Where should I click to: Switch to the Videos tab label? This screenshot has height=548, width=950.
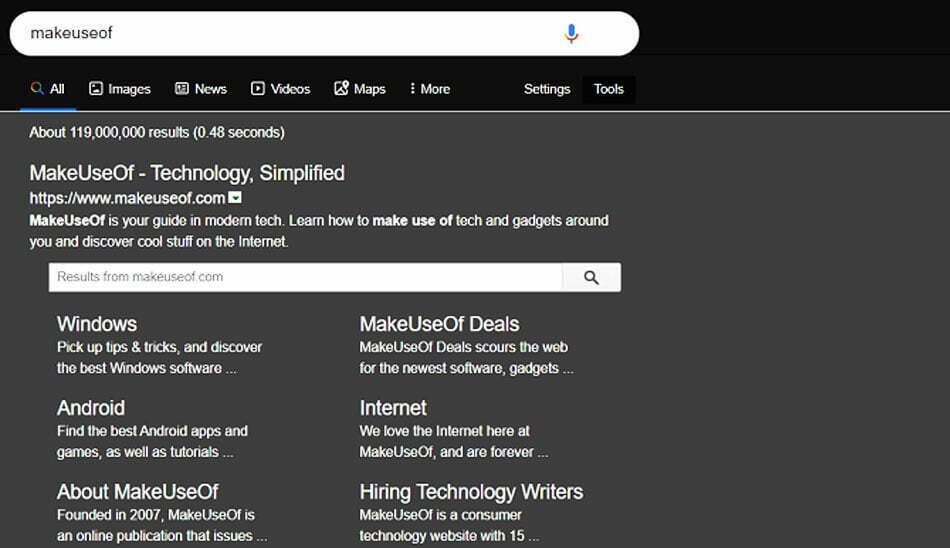click(290, 89)
